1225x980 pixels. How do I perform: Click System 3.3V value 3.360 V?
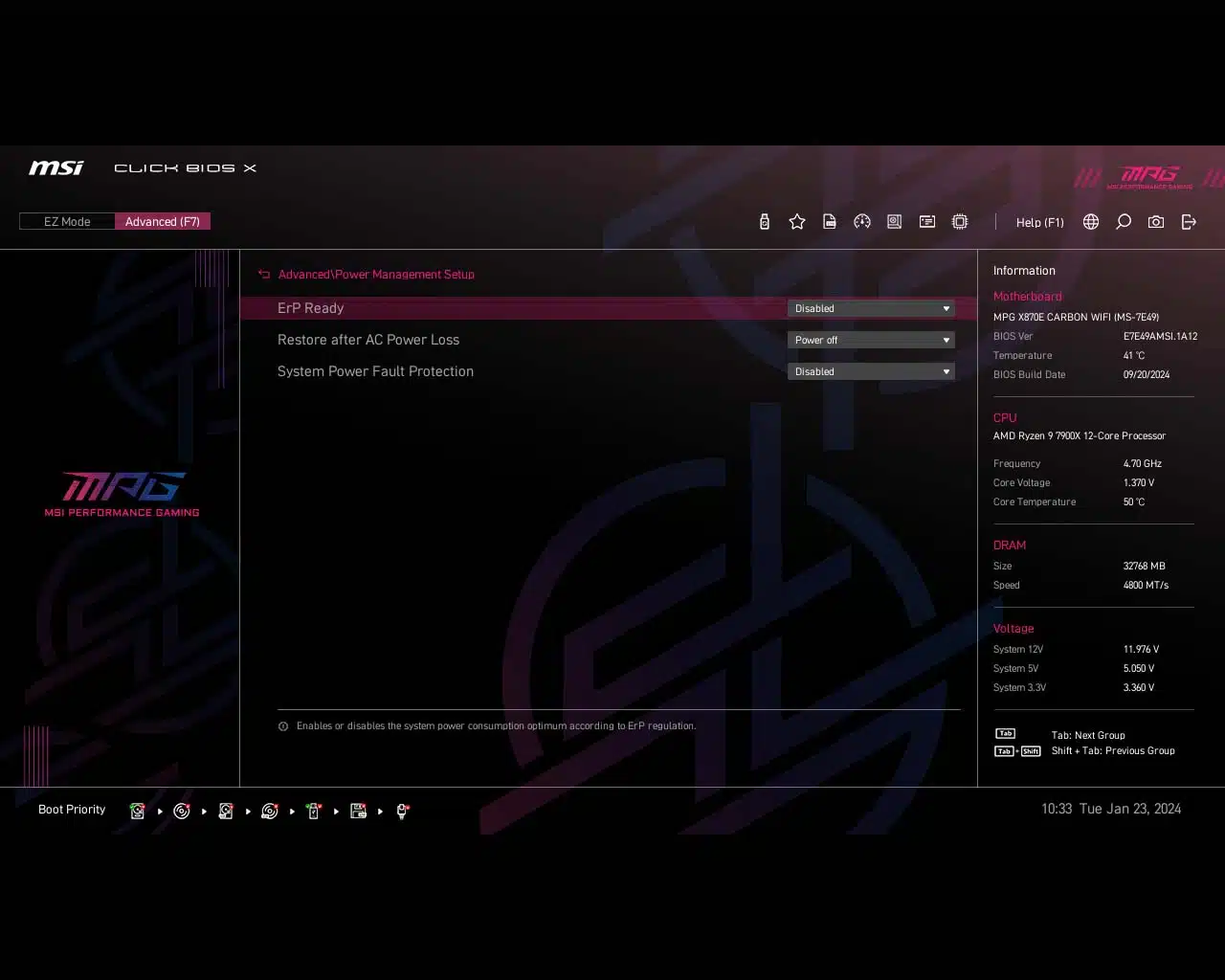[x=1139, y=688]
